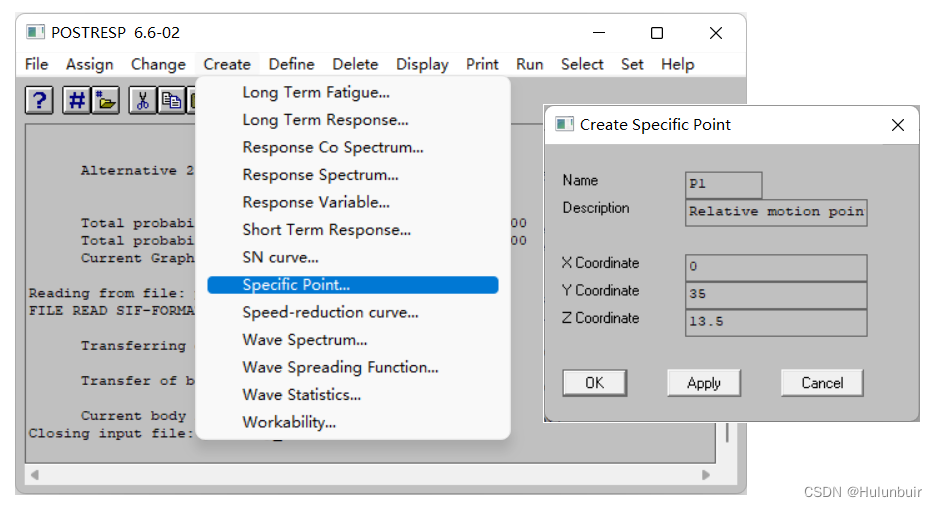Click the Z Coordinate field showing 13.5
The image size is (937, 507).
776,322
